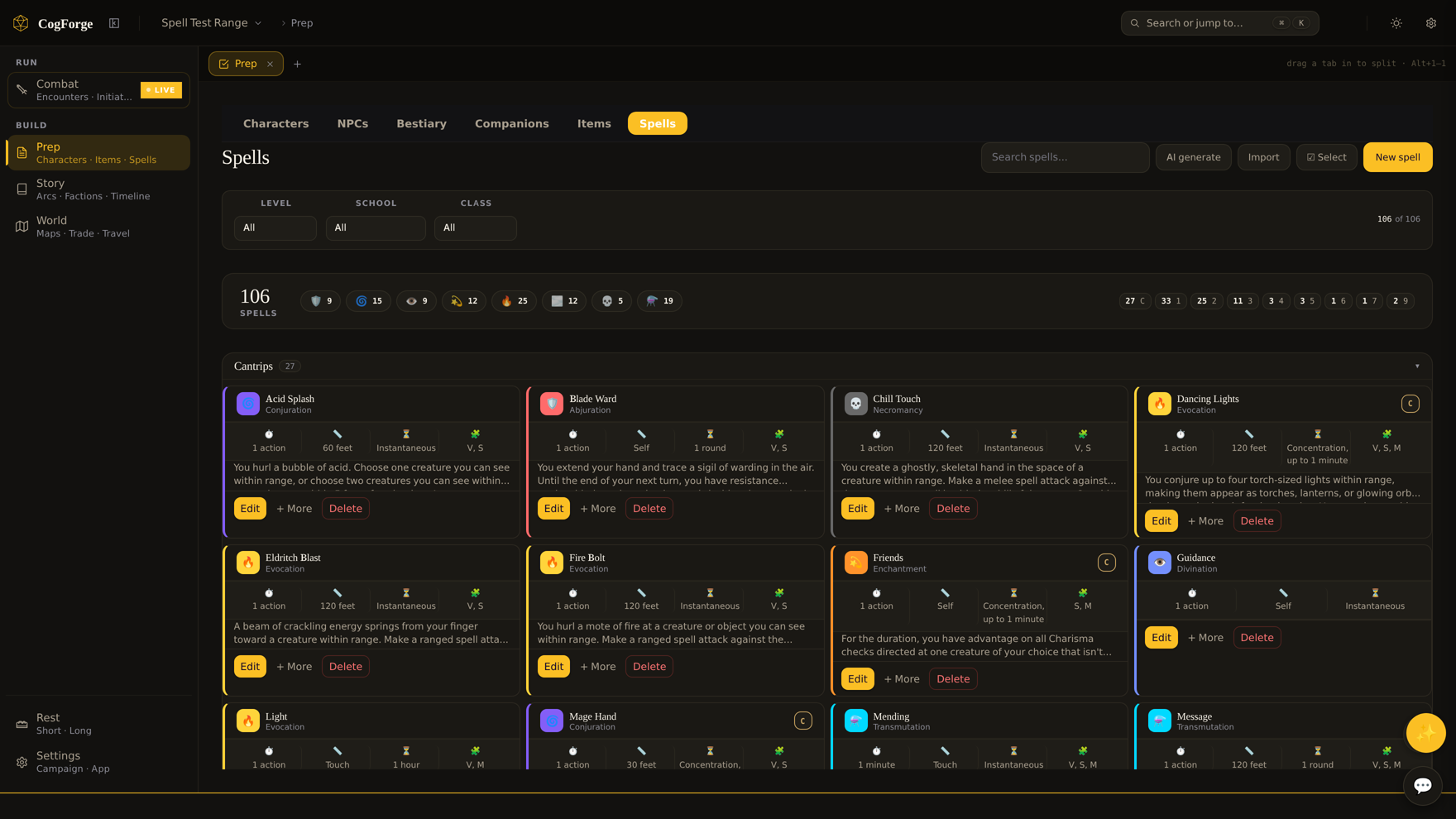Viewport: 1456px width, 819px height.
Task: Click the Friends spell icon
Action: (856, 563)
